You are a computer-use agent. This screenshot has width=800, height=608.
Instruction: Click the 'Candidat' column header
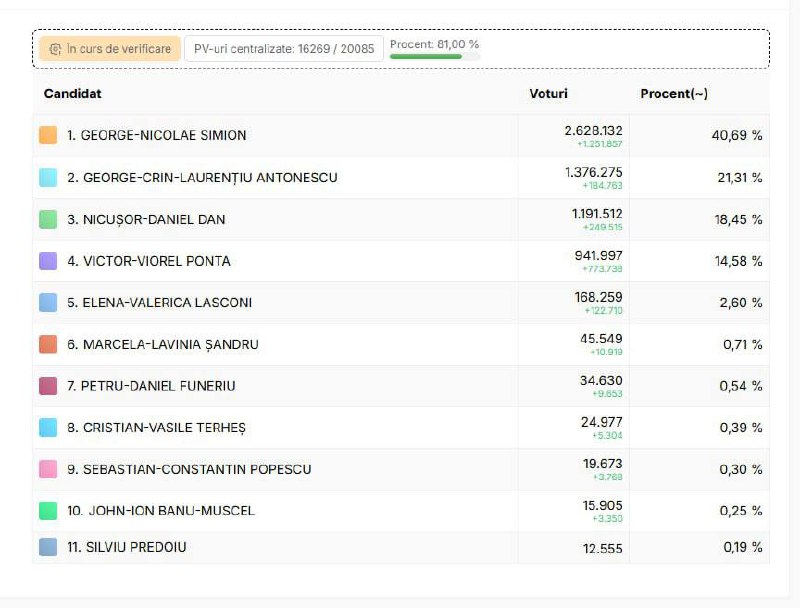[72, 94]
